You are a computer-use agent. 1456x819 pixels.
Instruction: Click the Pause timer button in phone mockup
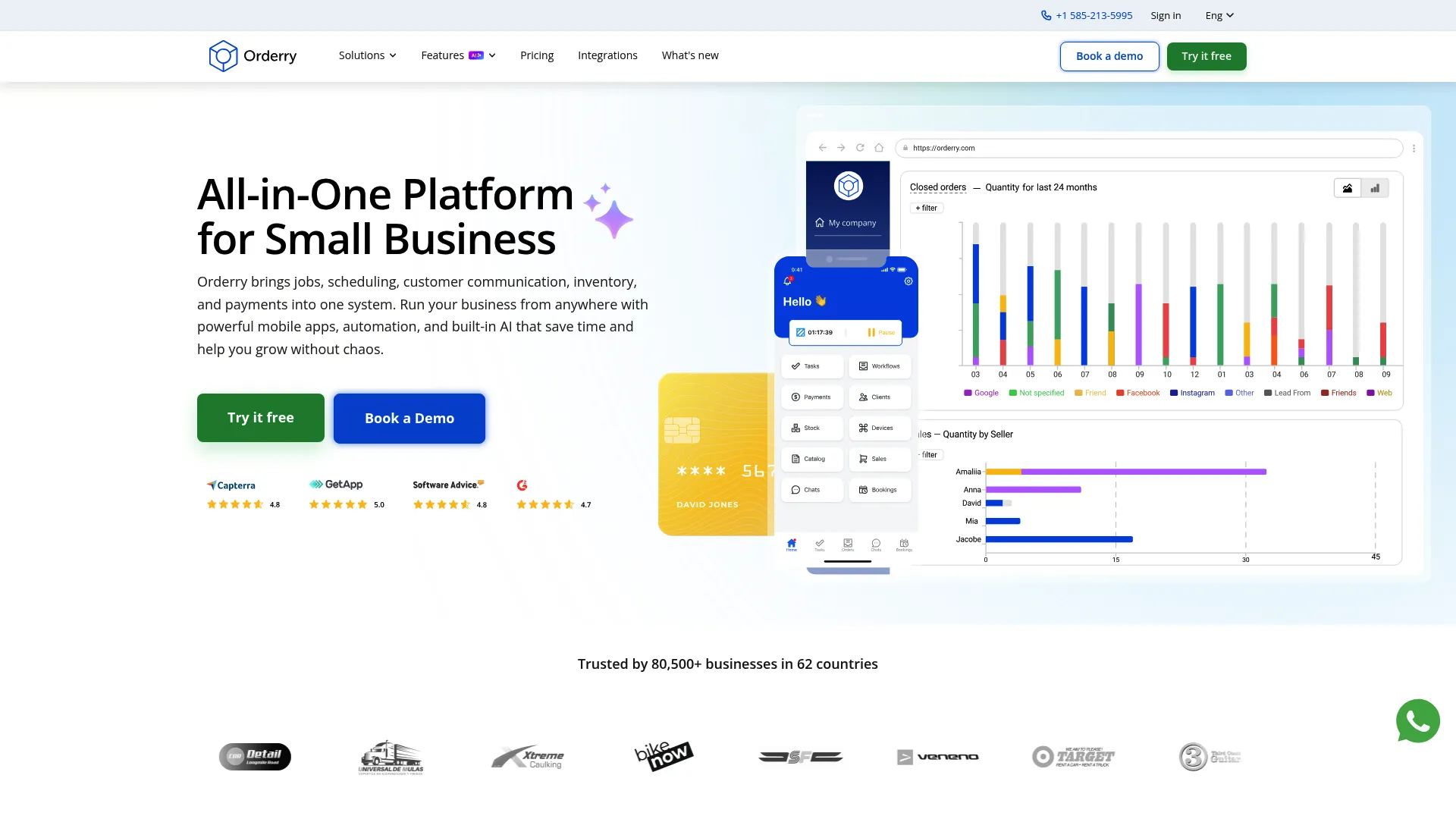tap(881, 332)
